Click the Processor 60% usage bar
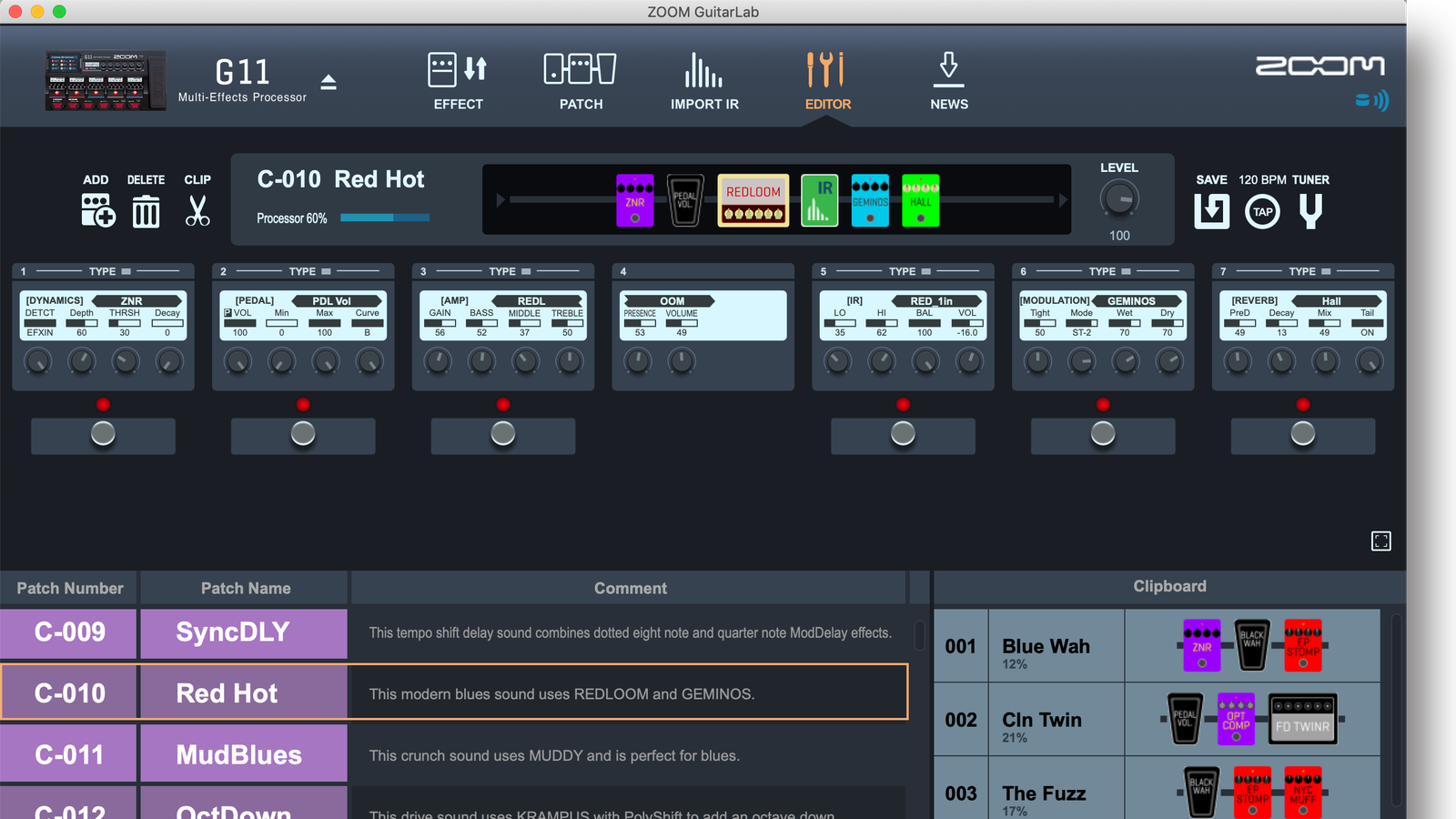This screenshot has height=819, width=1456. (x=385, y=217)
